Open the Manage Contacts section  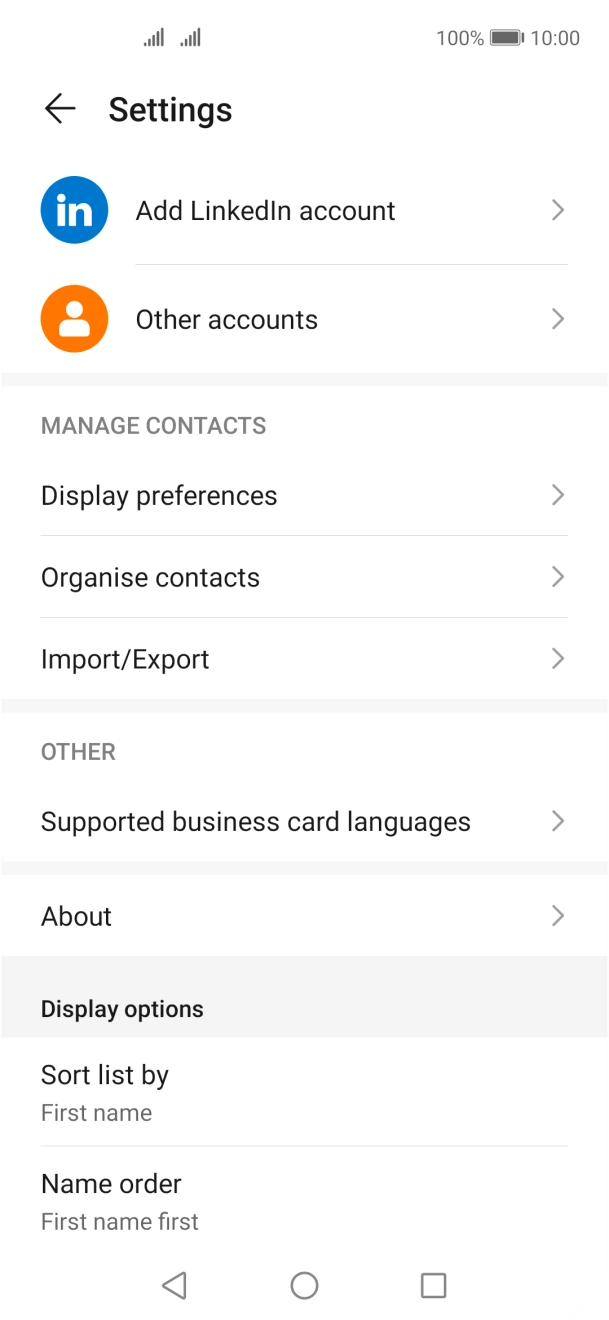click(x=153, y=425)
